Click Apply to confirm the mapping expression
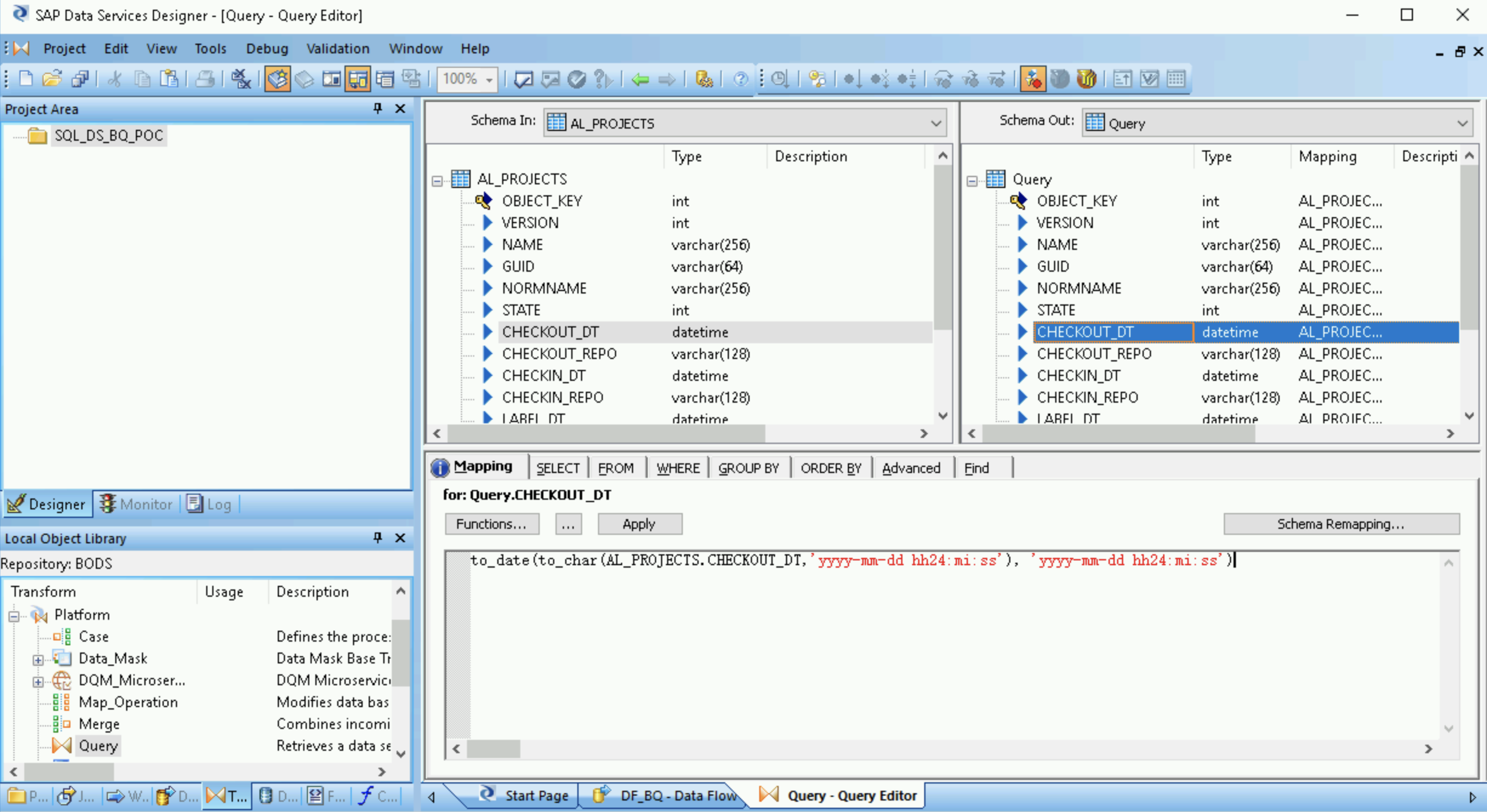The height and width of the screenshot is (812, 1487). pos(639,523)
